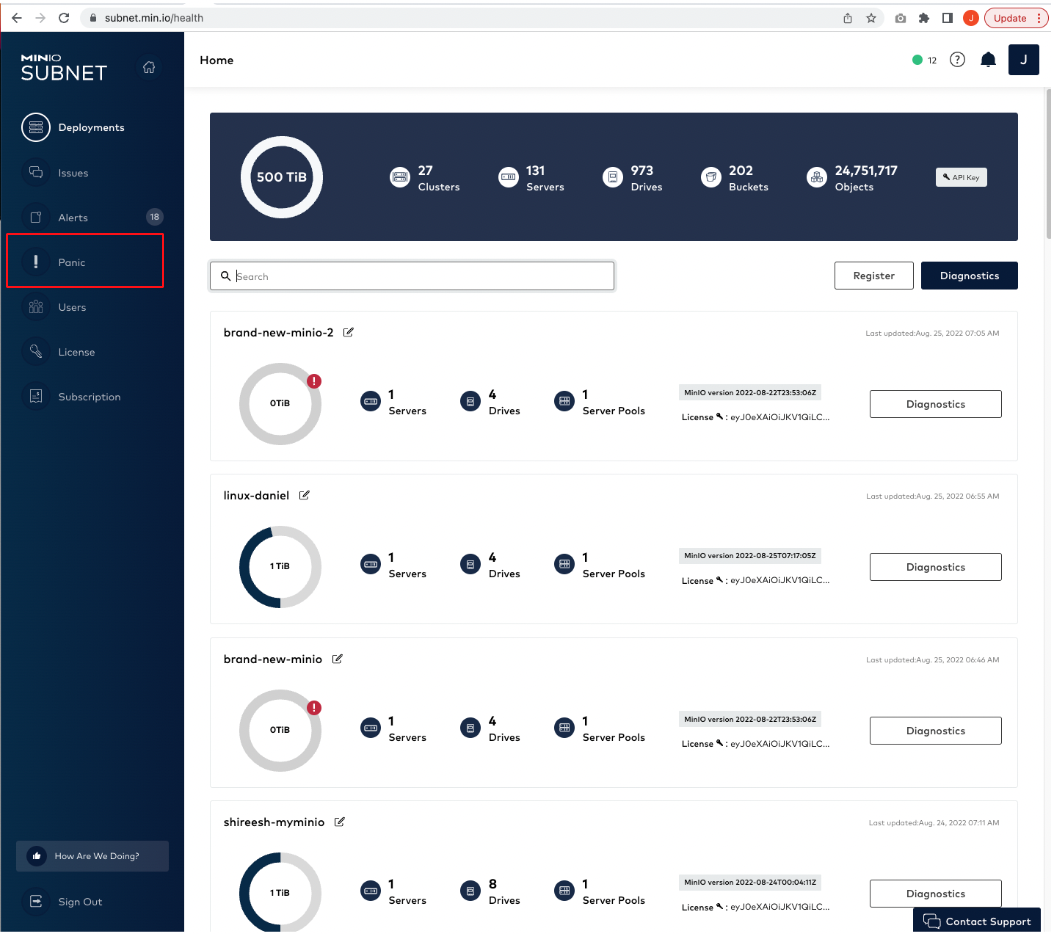Viewport: 1051px width, 934px height.
Task: Click edit icon beside shireesh-myminio
Action: point(339,822)
